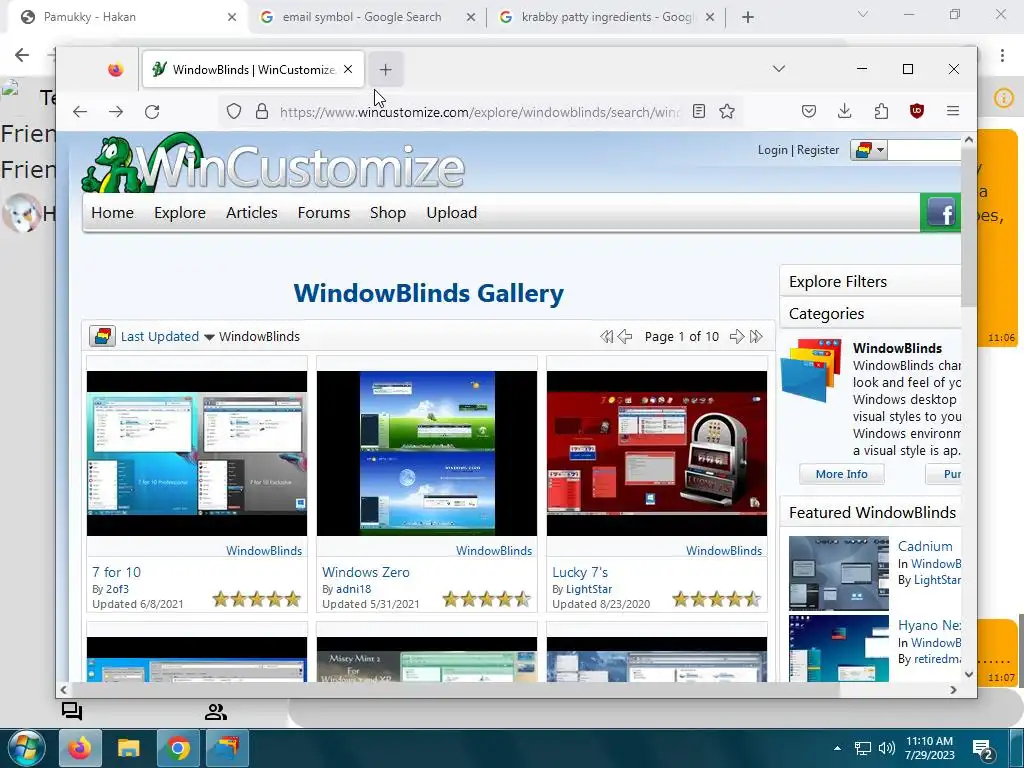Open the Windows Zero skin thumbnail
The image size is (1024, 768).
click(x=426, y=453)
